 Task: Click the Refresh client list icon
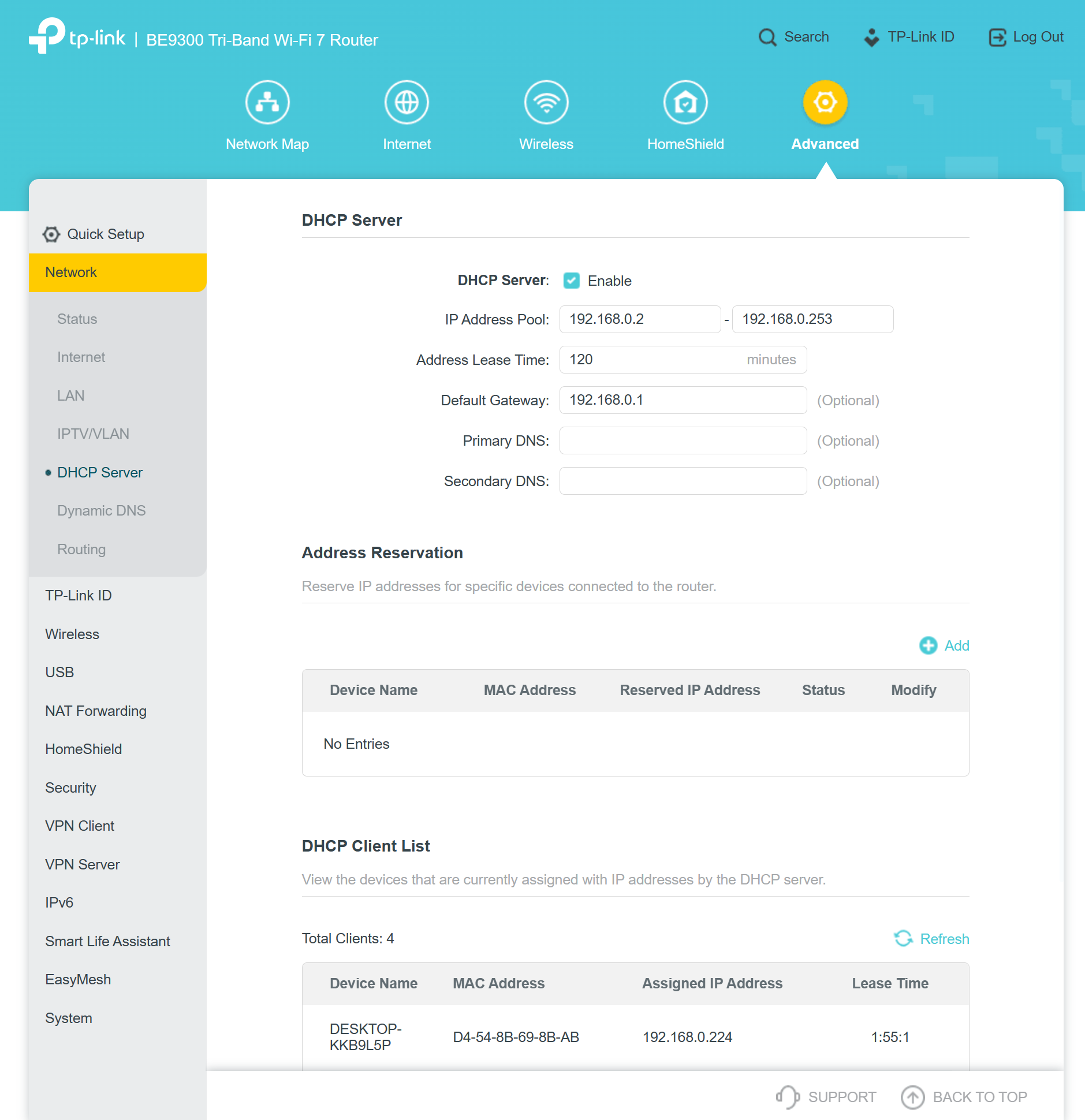tap(903, 939)
